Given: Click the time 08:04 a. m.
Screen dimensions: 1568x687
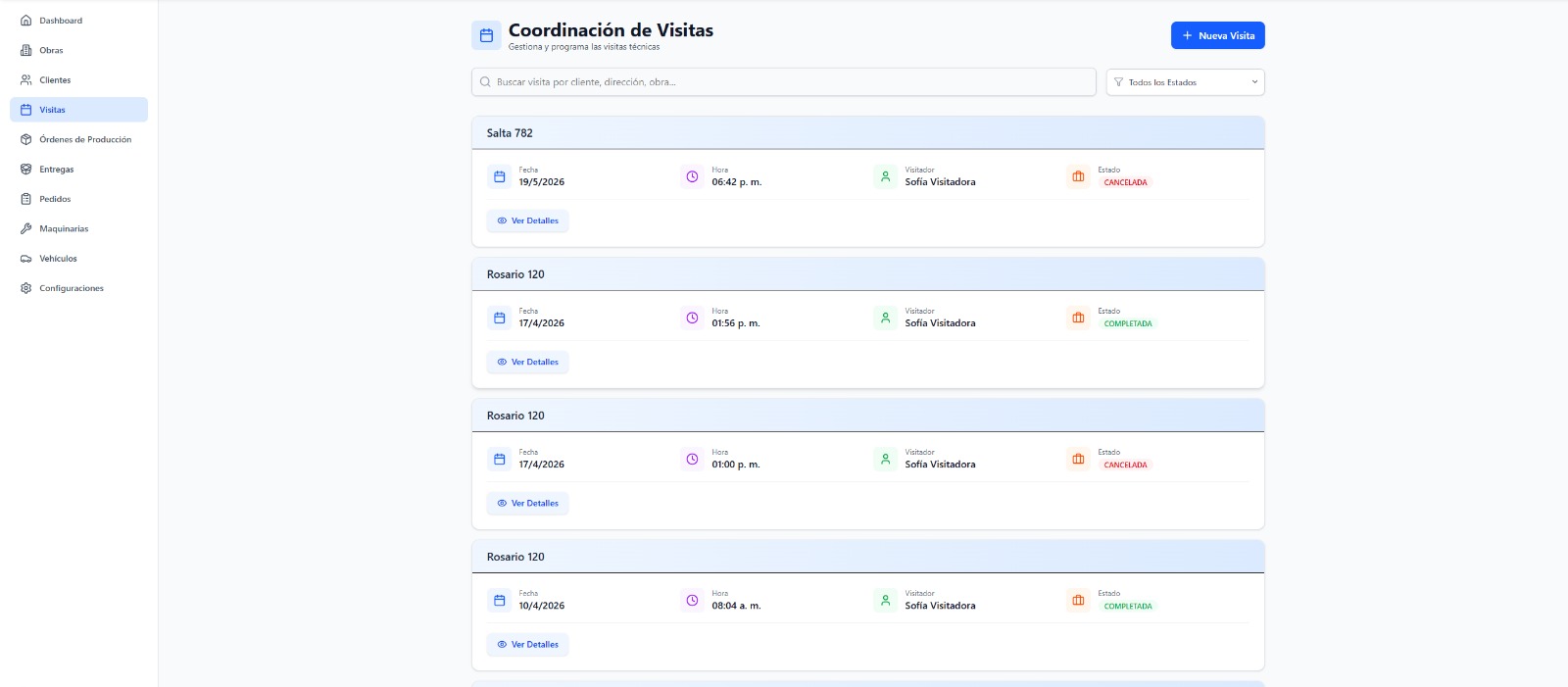Looking at the screenshot, I should click(x=736, y=606).
